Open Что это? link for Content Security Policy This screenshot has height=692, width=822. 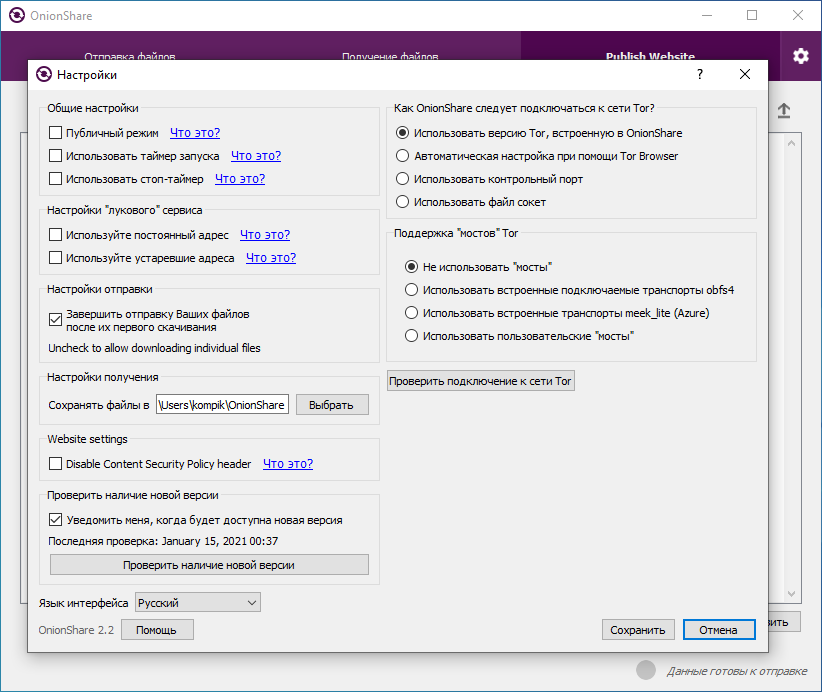pyautogui.click(x=288, y=463)
